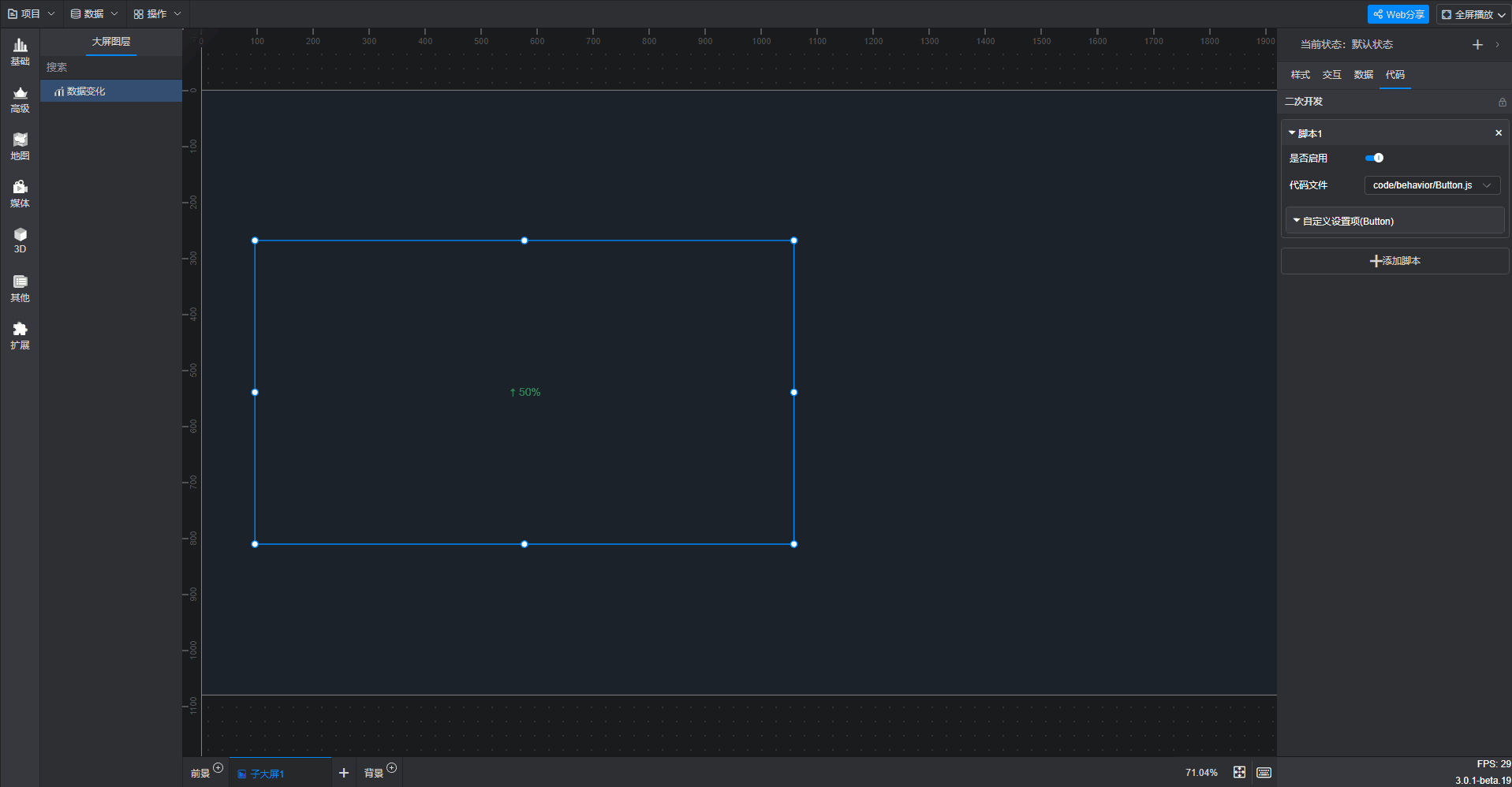This screenshot has width=1512, height=787.
Task: Open the 其他 other components panel
Action: click(20, 289)
